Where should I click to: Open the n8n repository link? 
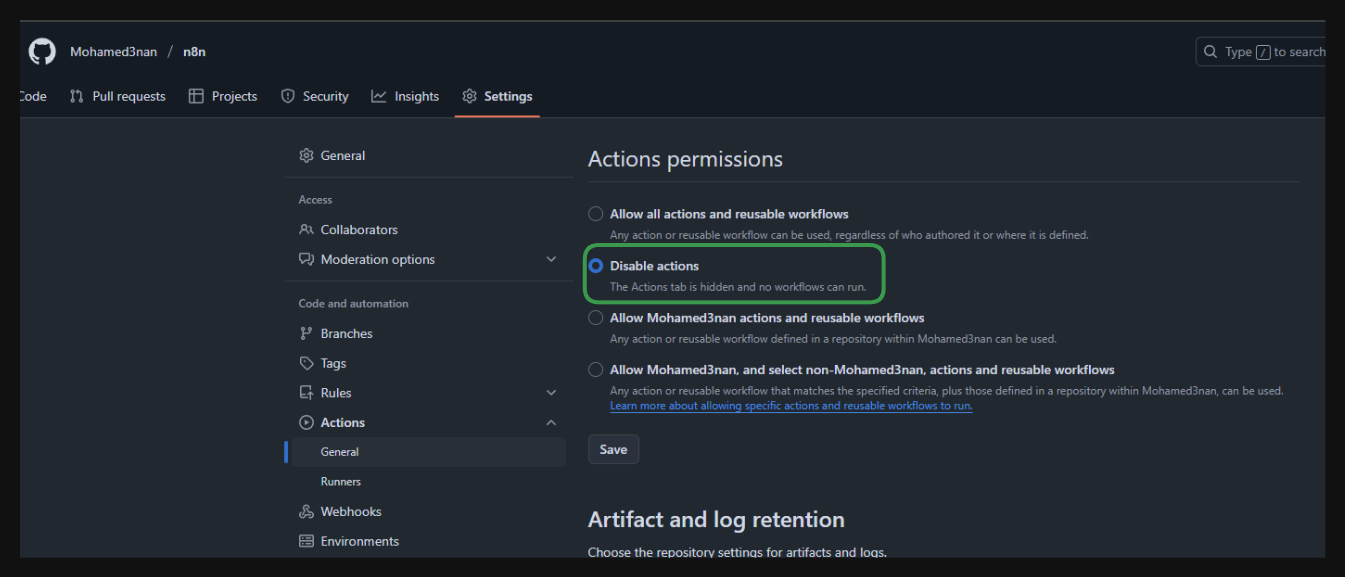point(194,52)
